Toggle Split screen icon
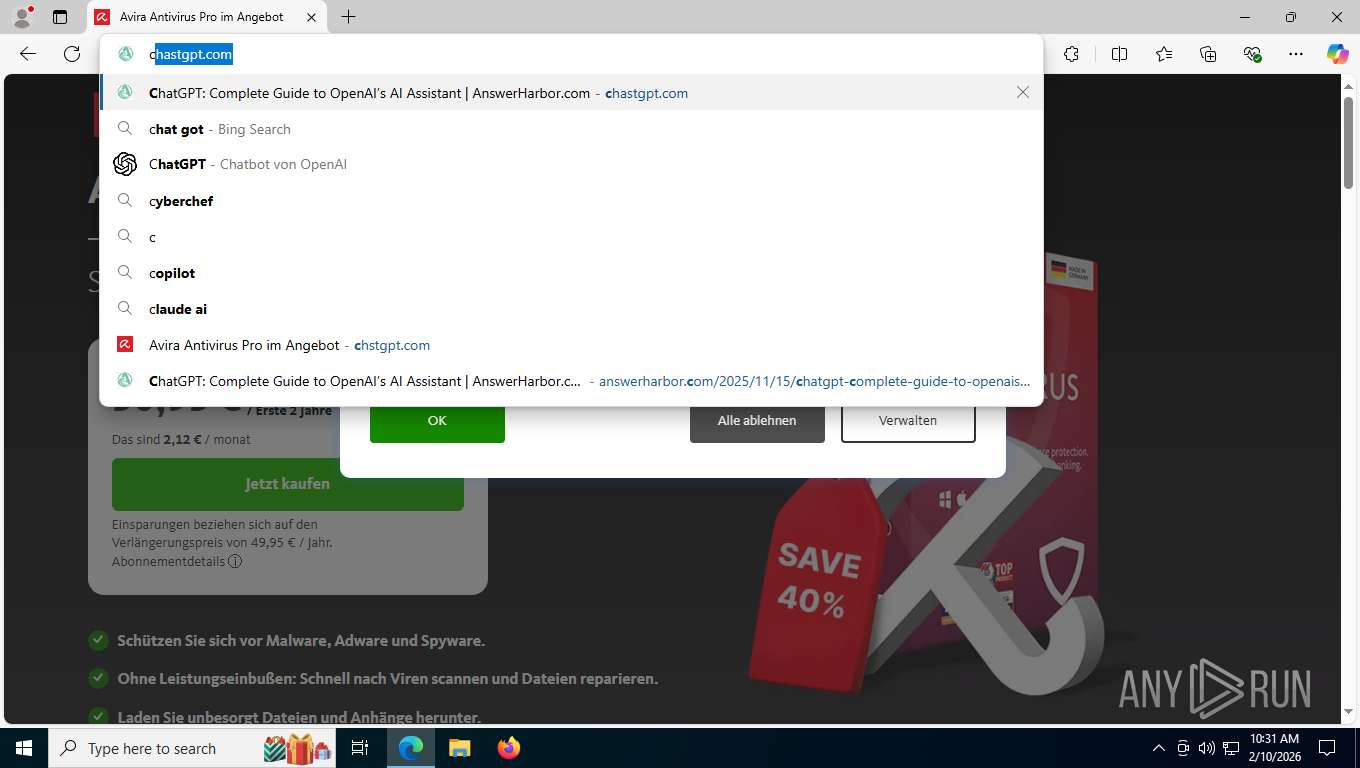Viewport: 1360px width, 768px height. coord(1119,54)
